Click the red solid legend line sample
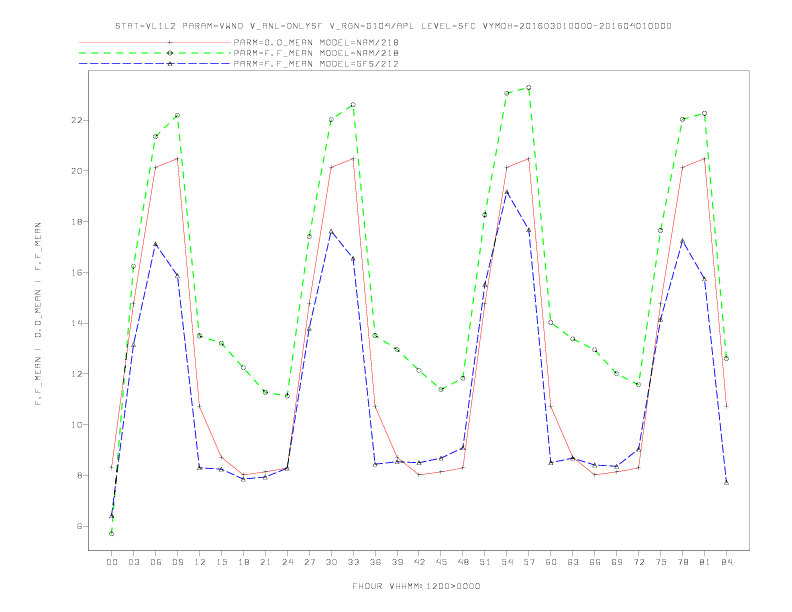The image size is (792, 612). 155,42
